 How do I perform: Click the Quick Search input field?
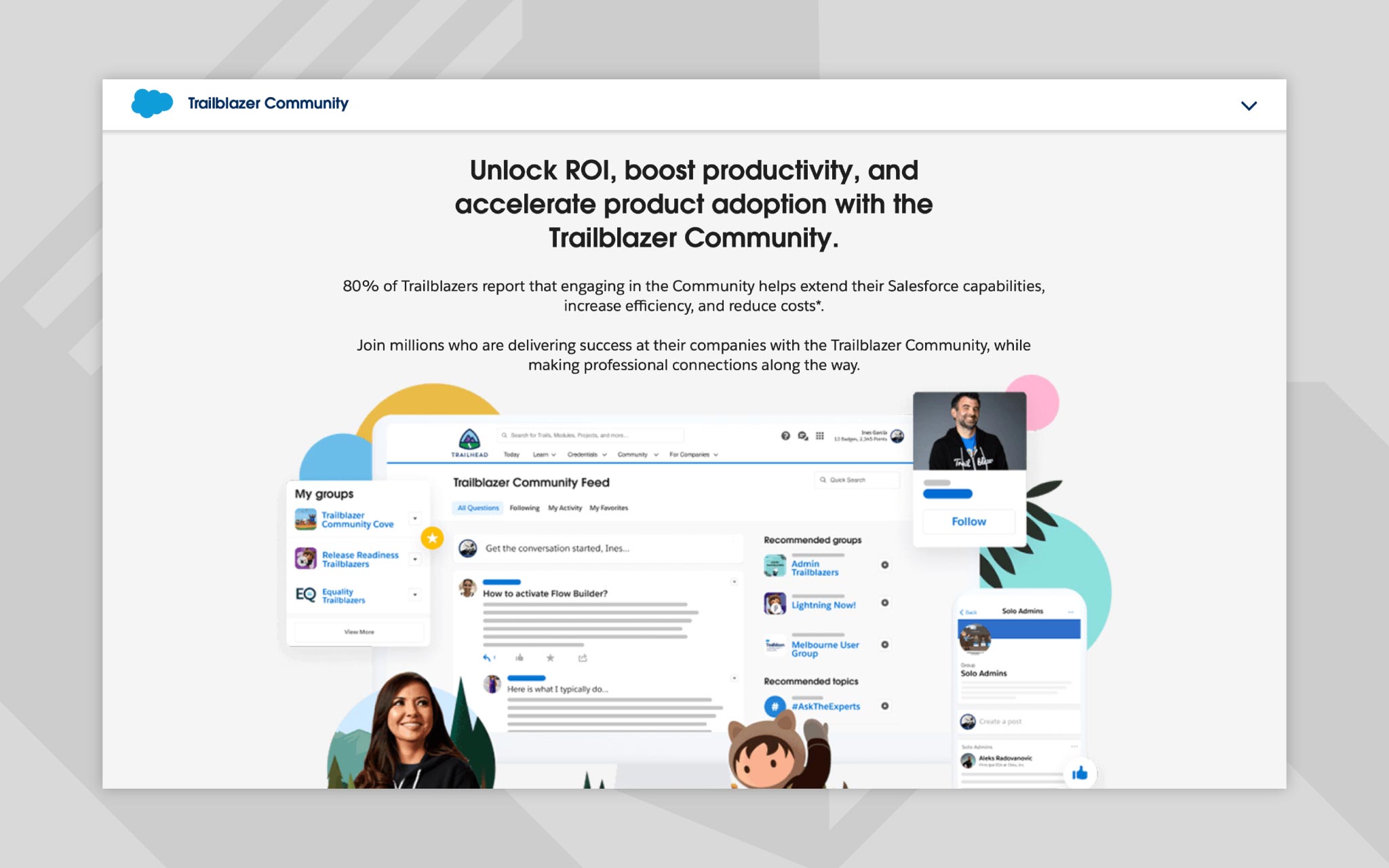(858, 480)
